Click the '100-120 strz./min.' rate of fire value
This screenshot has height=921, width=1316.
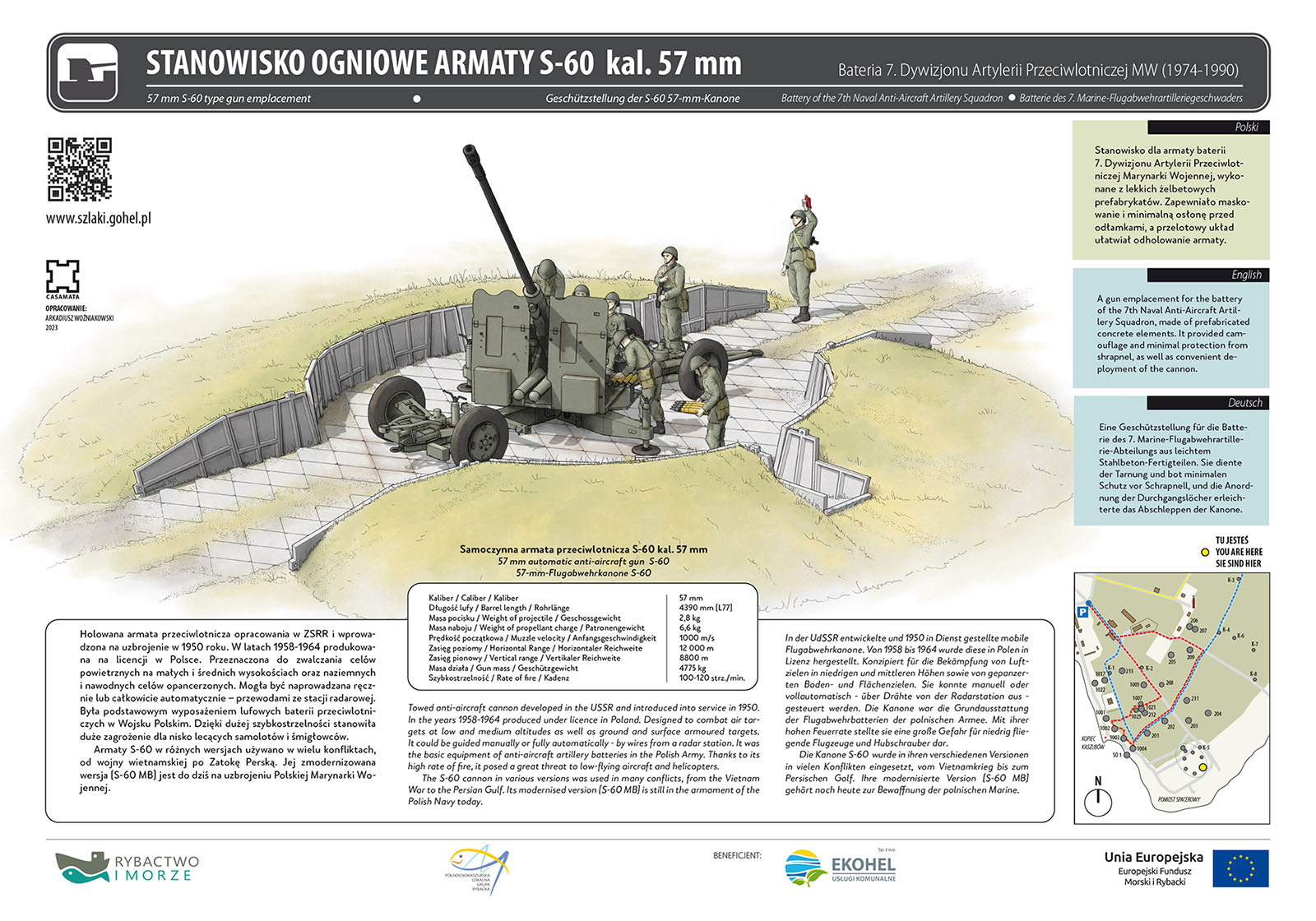(711, 678)
